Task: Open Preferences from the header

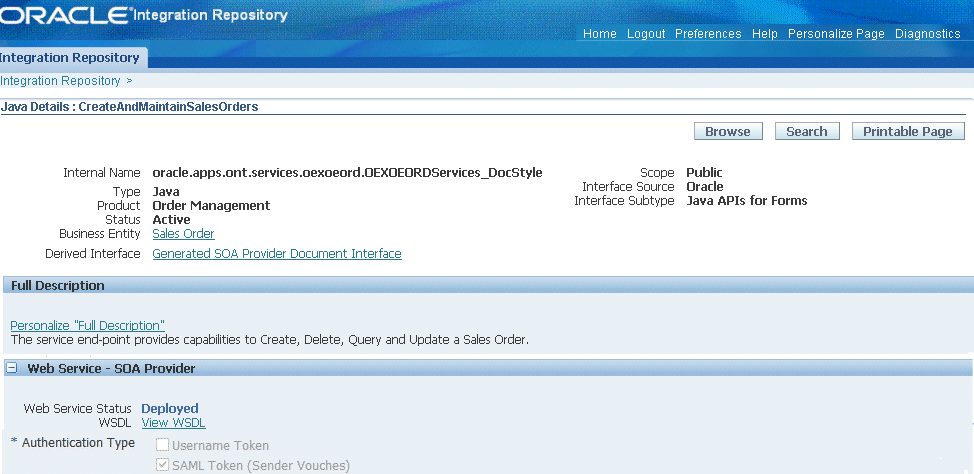Action: click(x=708, y=34)
